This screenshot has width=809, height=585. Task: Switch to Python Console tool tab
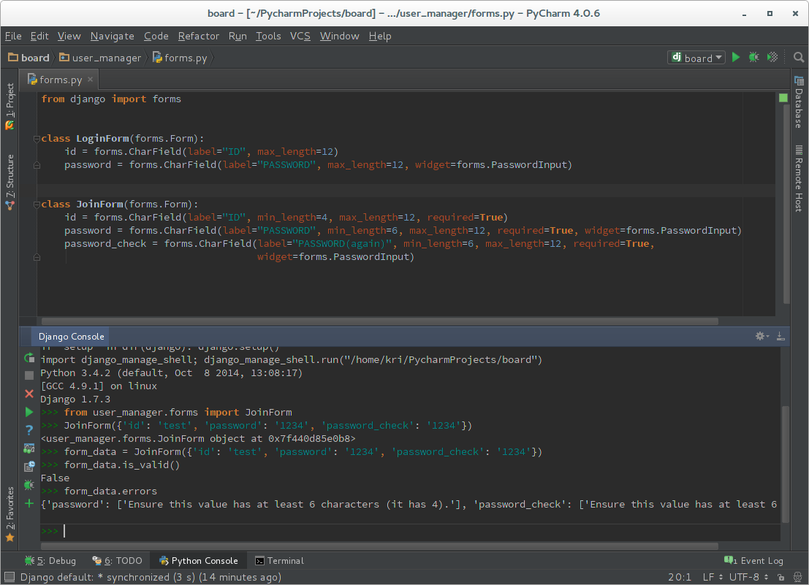(x=199, y=561)
